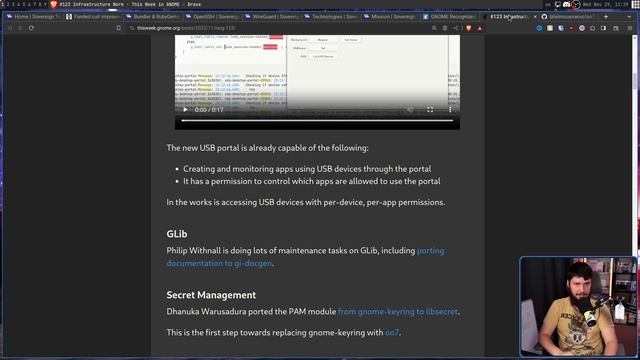Open the Brave wallet icon
640x360 pixels.
[616, 28]
